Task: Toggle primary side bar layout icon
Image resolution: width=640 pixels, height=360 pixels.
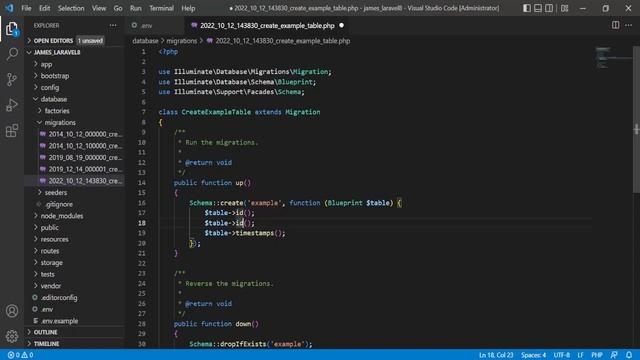Action: point(527,8)
